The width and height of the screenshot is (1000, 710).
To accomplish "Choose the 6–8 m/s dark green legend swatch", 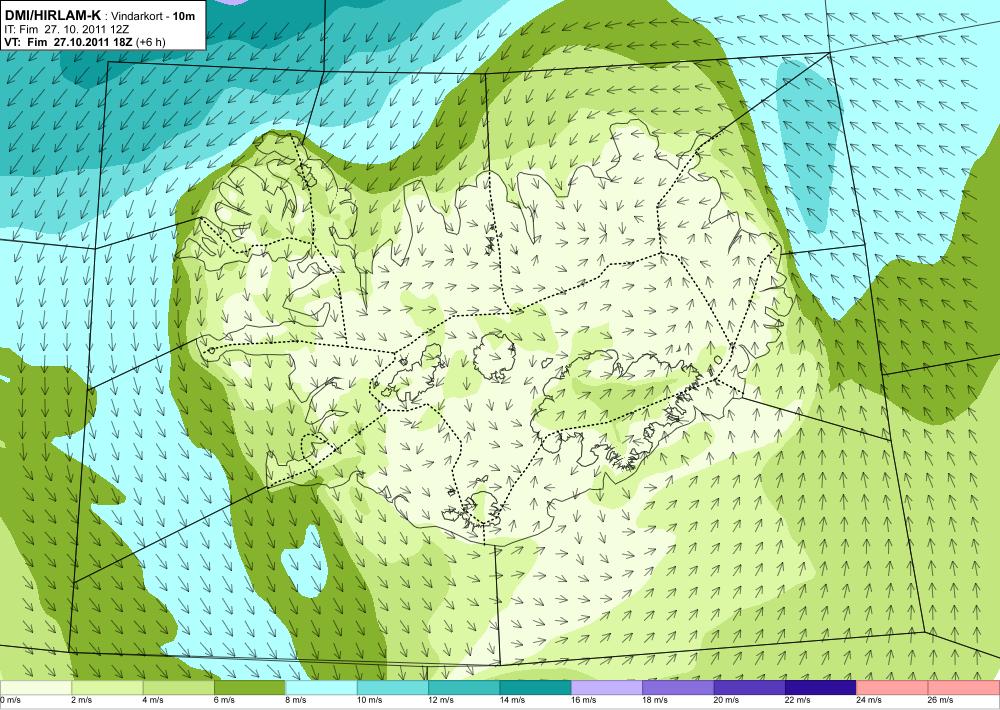I will (x=250, y=688).
